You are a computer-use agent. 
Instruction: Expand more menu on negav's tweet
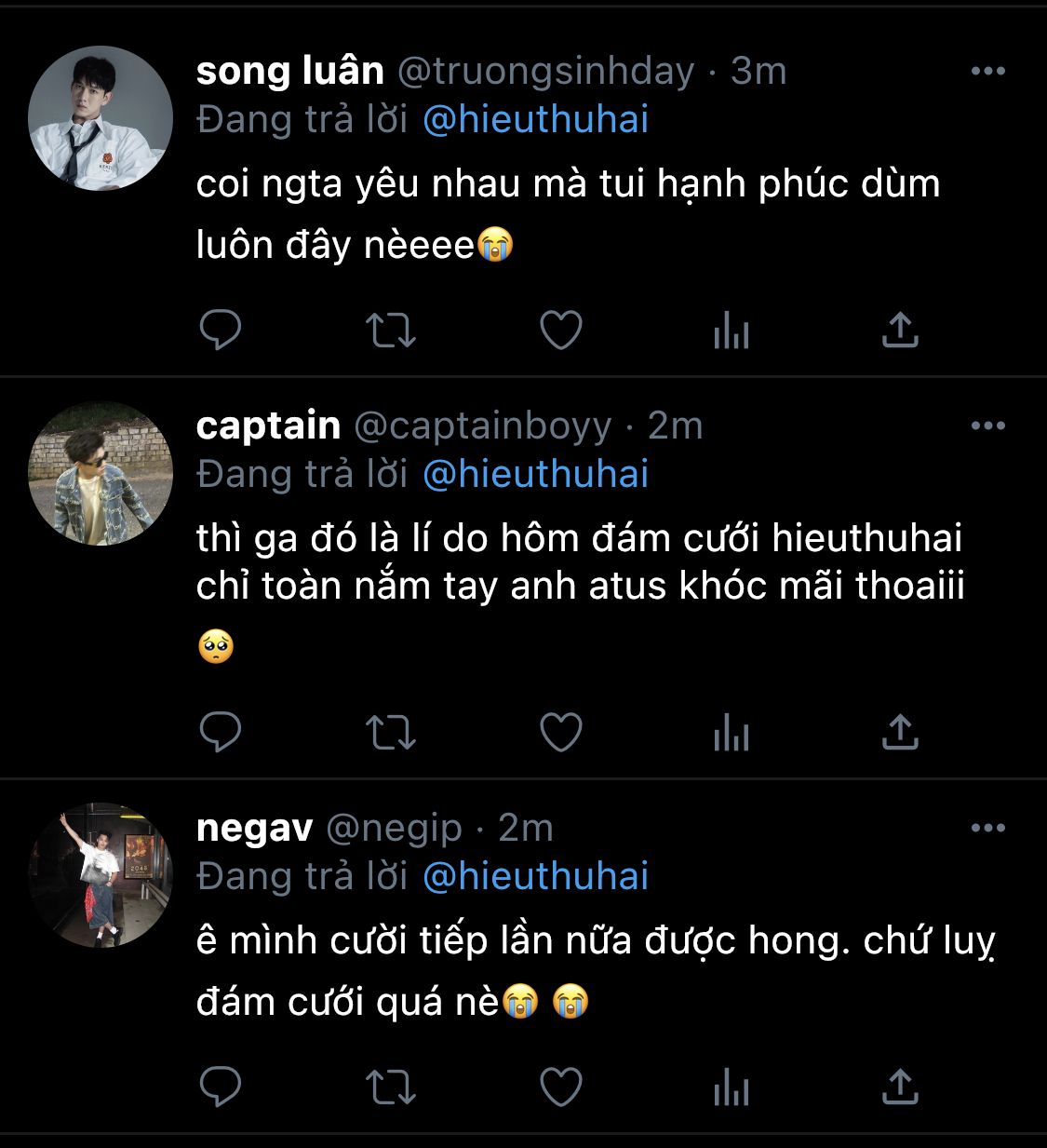tap(987, 828)
